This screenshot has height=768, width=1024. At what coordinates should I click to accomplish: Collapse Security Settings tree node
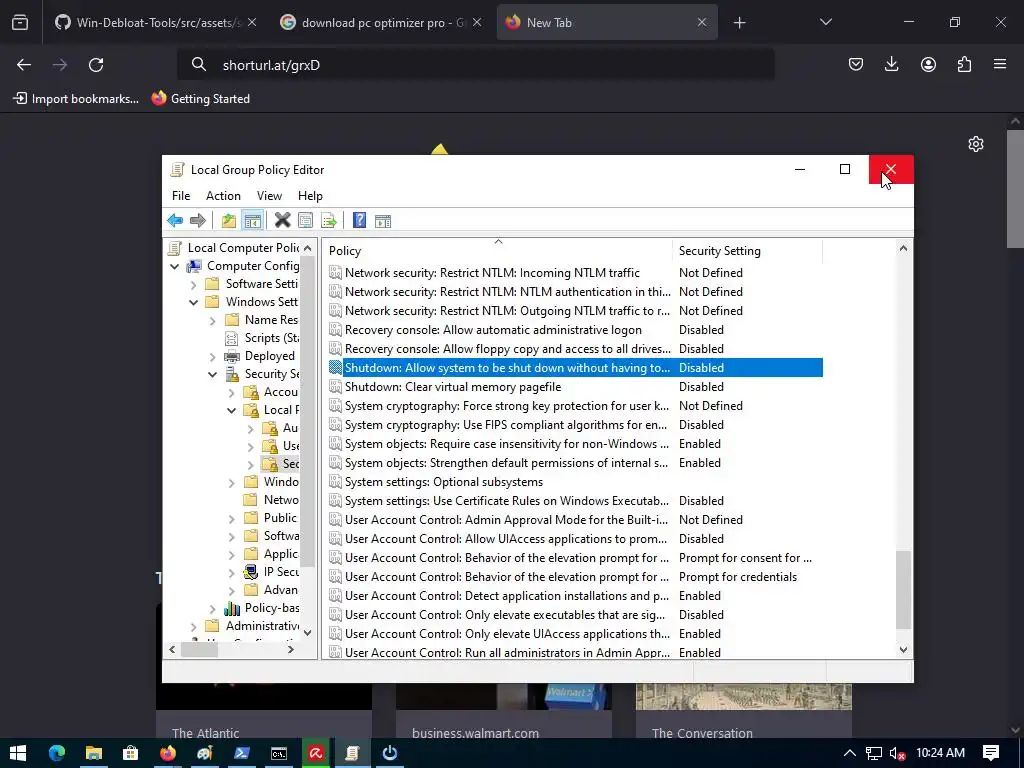coord(212,375)
